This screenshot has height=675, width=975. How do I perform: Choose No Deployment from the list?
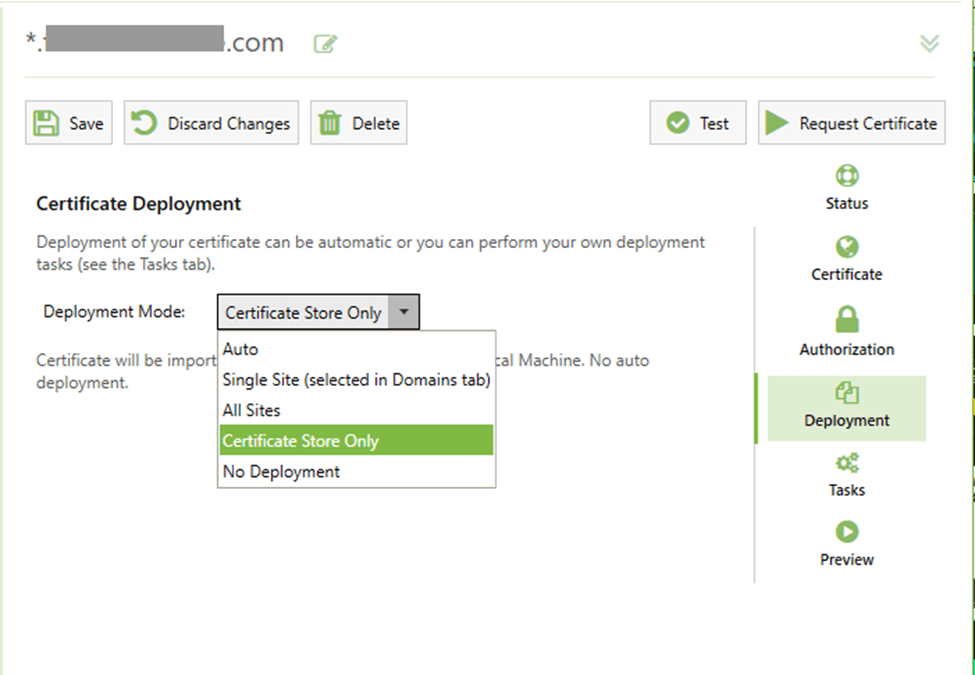tap(281, 471)
